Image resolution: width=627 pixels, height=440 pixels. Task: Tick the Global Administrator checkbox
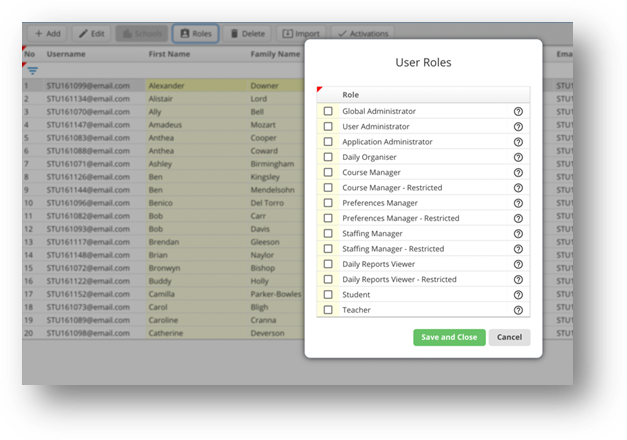tap(328, 111)
